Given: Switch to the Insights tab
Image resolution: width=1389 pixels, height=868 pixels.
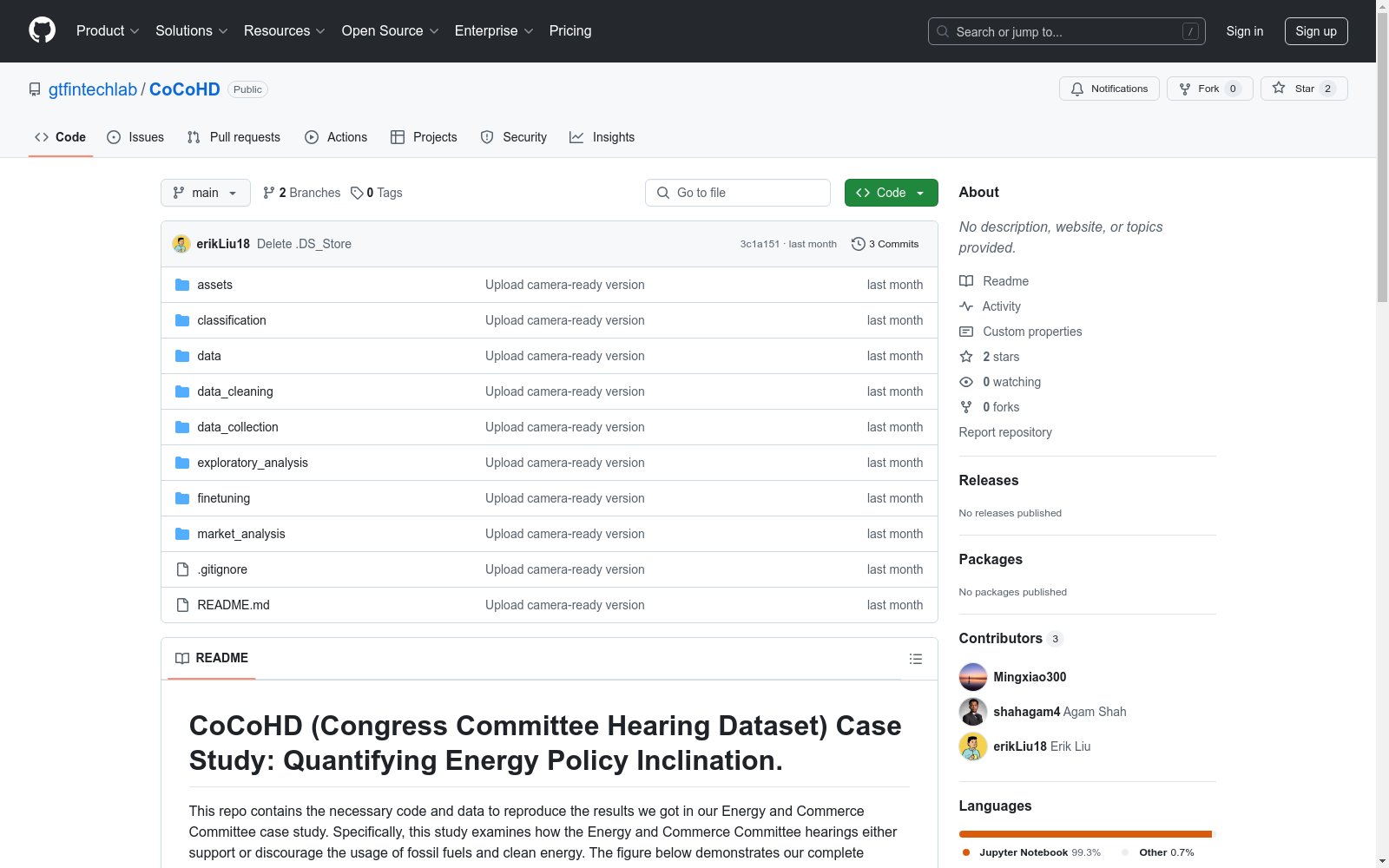Looking at the screenshot, I should pyautogui.click(x=602, y=137).
